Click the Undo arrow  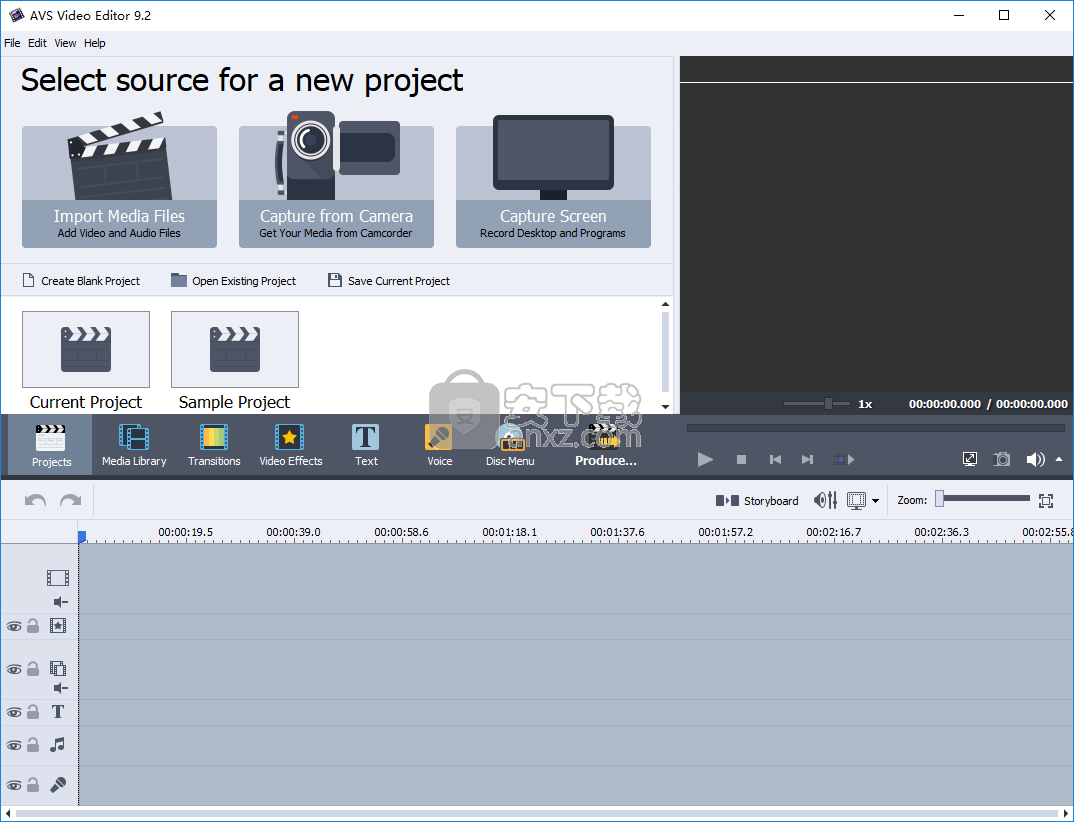[36, 501]
